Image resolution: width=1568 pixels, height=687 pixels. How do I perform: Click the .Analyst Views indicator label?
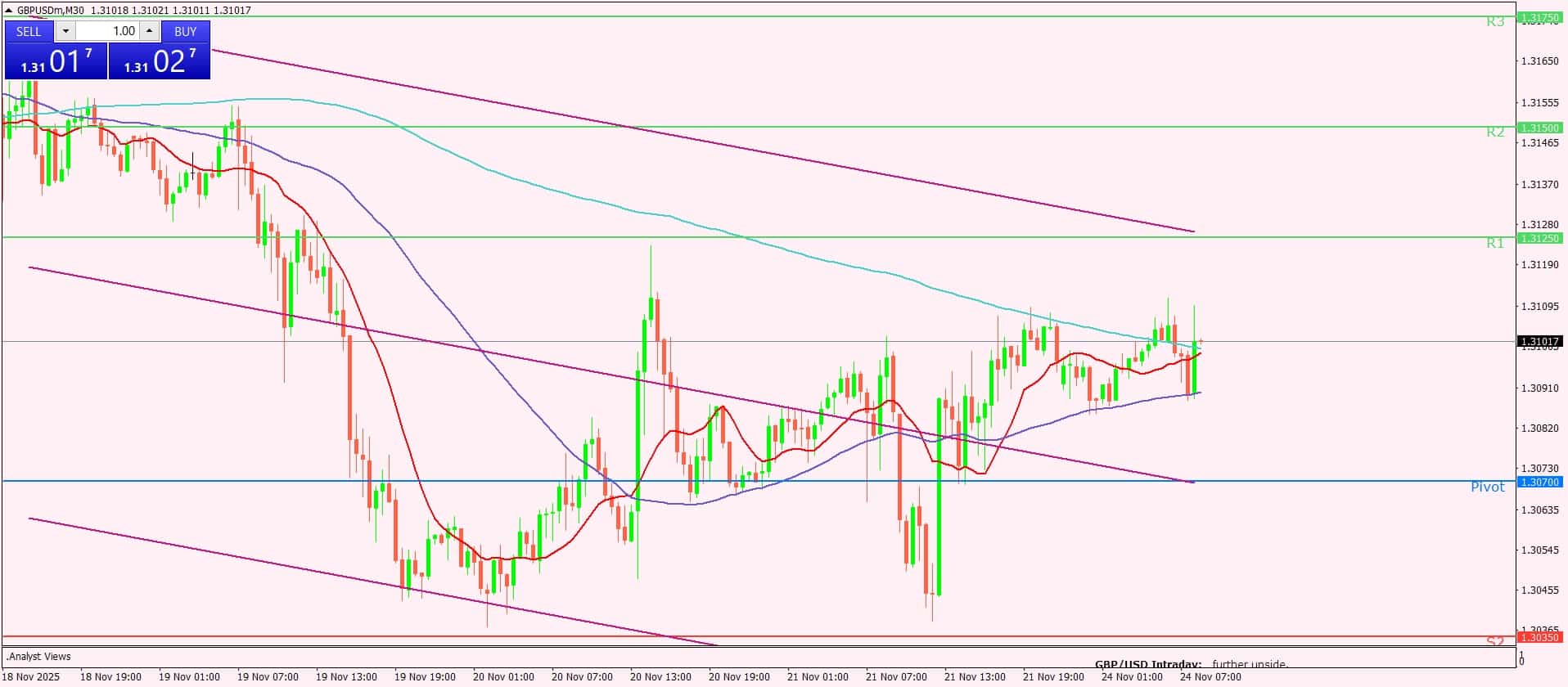tap(39, 657)
